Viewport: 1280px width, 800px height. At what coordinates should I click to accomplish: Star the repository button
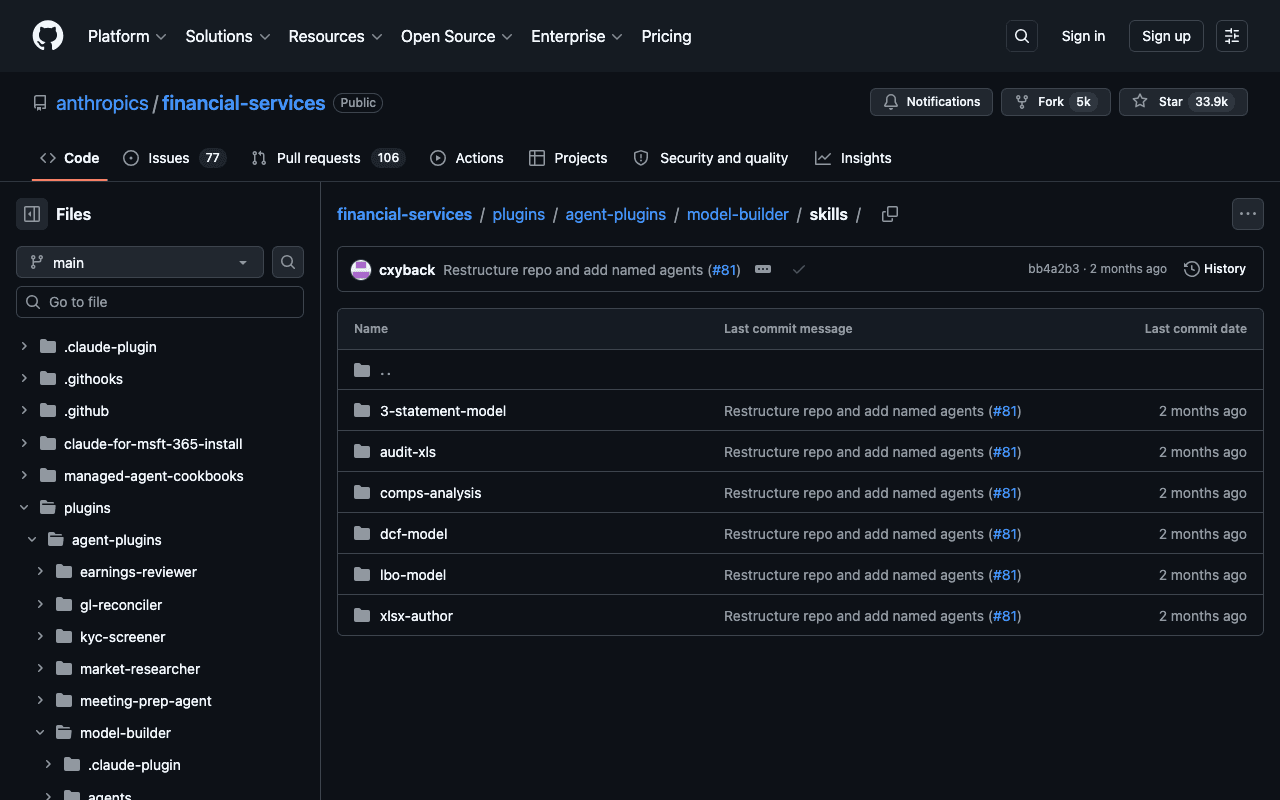click(1183, 102)
